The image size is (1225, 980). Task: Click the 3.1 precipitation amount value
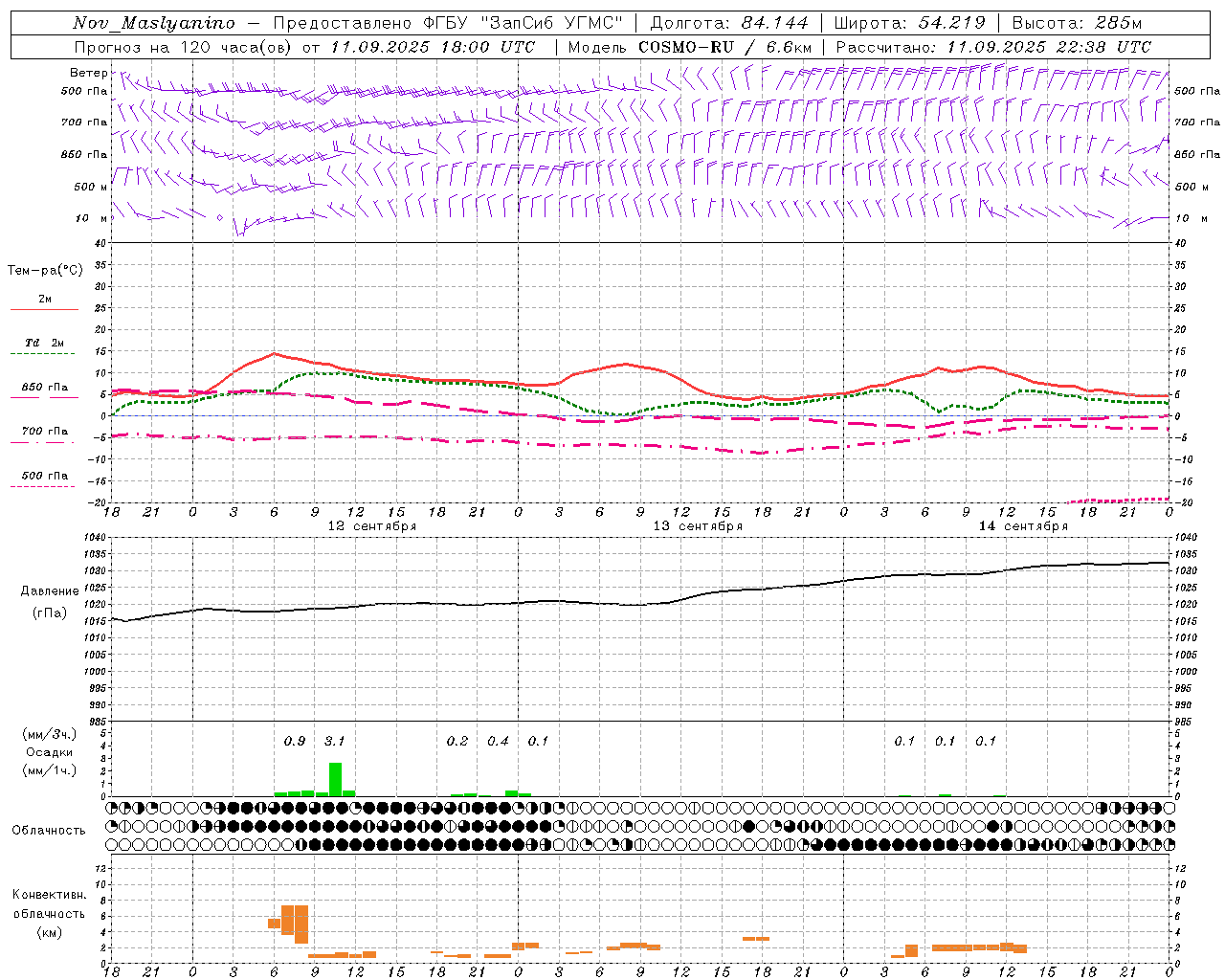click(x=335, y=741)
